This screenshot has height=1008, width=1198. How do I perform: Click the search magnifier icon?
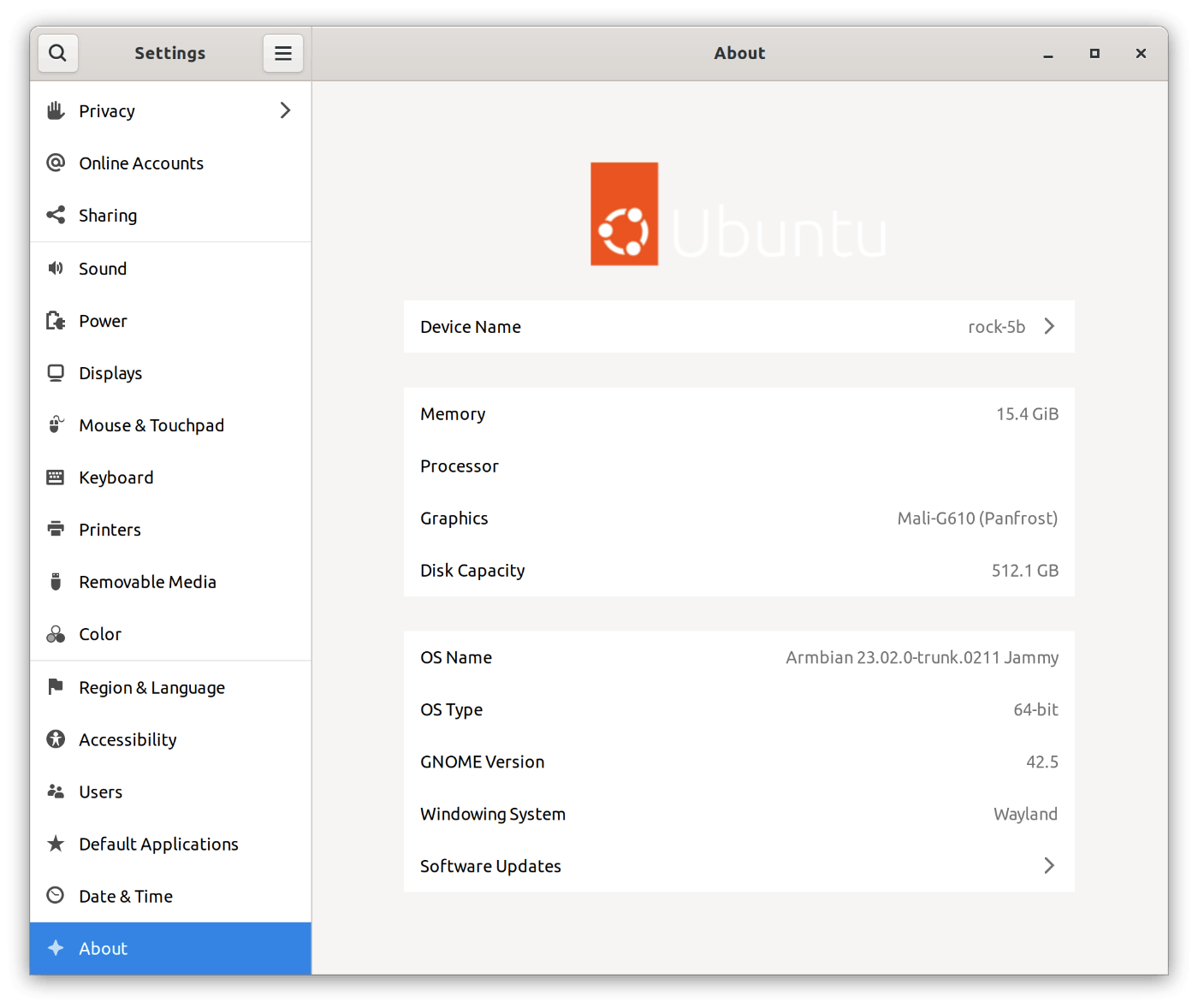pos(57,53)
